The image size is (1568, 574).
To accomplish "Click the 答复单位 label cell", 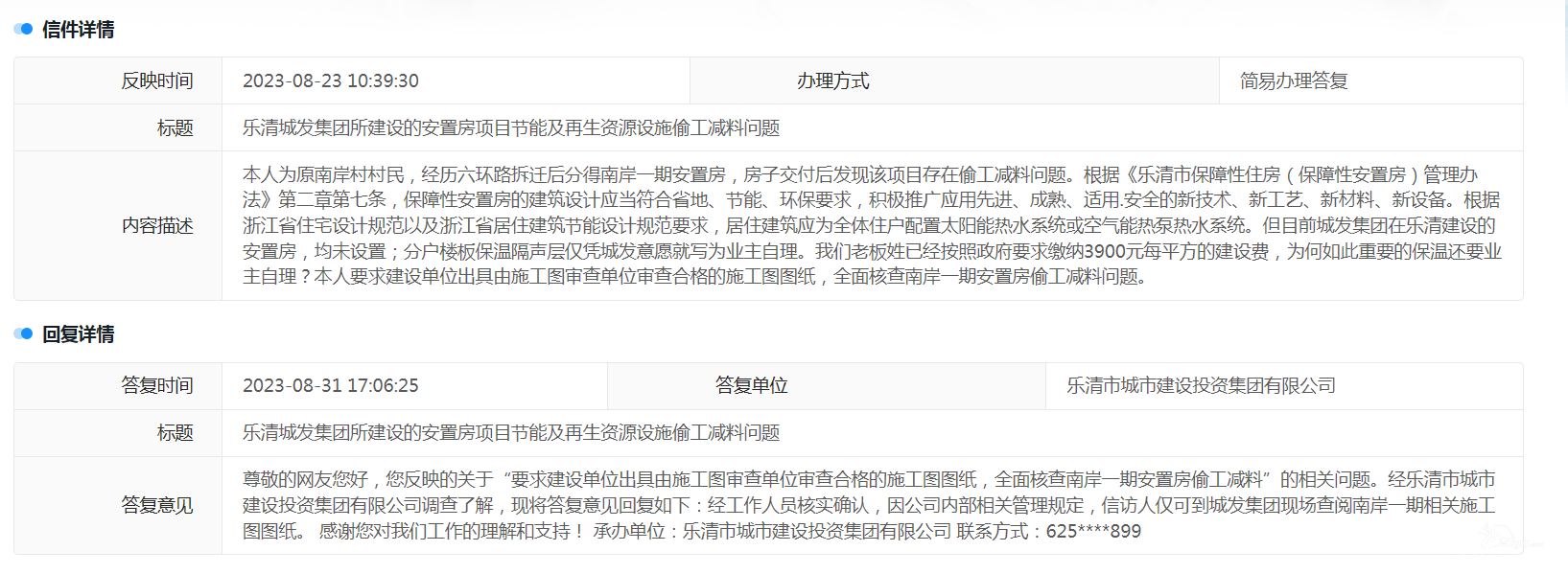I will 827,385.
